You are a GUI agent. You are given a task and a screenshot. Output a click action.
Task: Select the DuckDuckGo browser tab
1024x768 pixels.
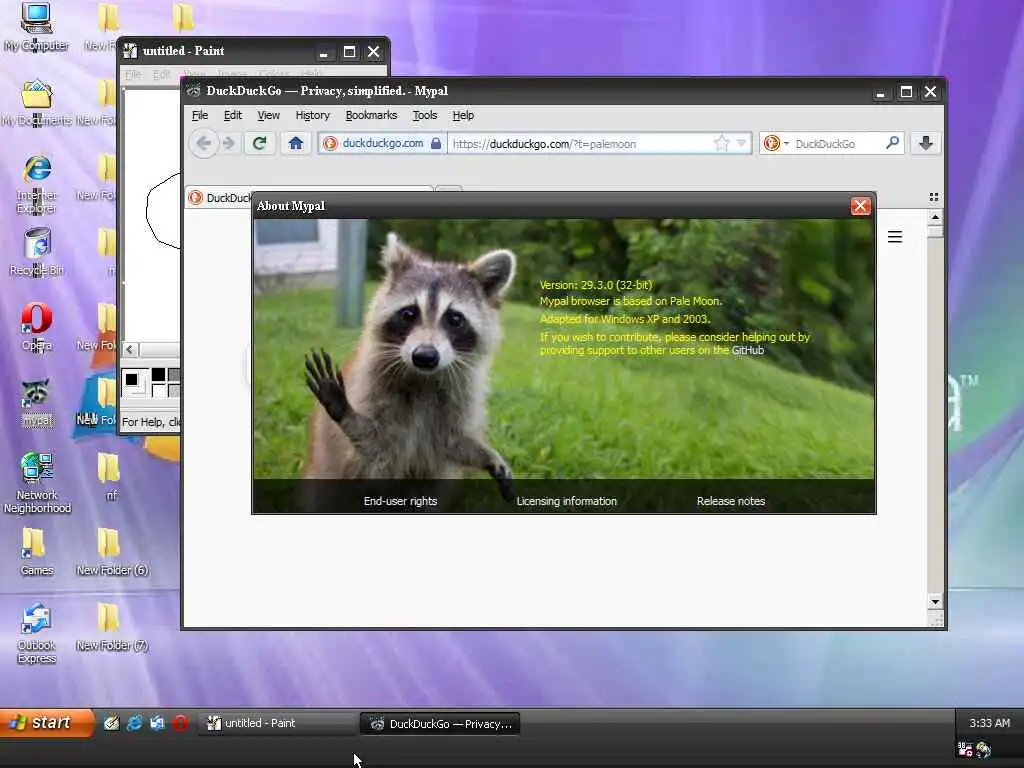(x=219, y=197)
